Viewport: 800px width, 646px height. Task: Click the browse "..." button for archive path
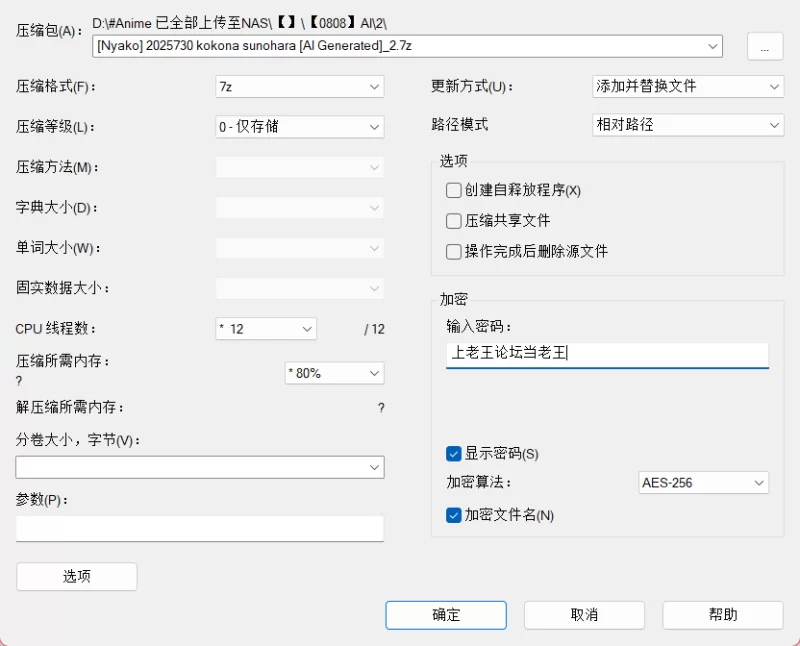pyautogui.click(x=764, y=47)
